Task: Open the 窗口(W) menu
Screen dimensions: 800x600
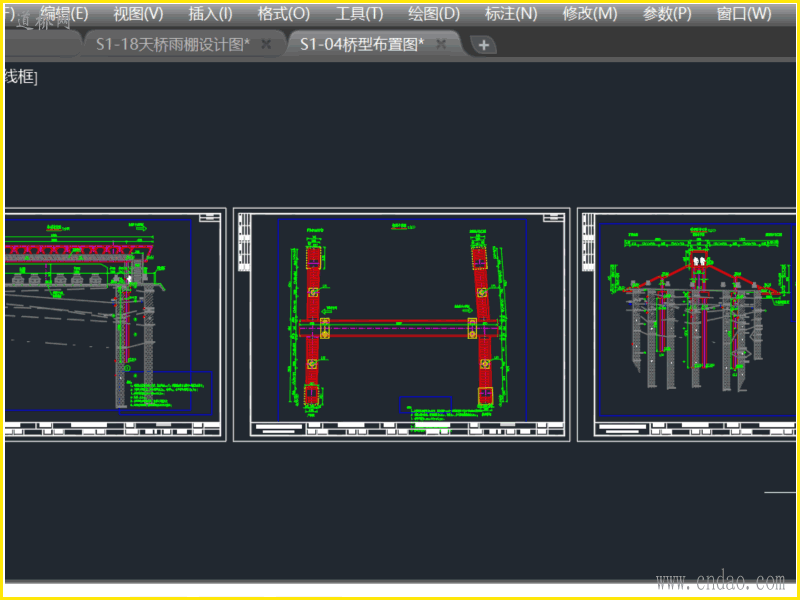Action: coord(744,14)
